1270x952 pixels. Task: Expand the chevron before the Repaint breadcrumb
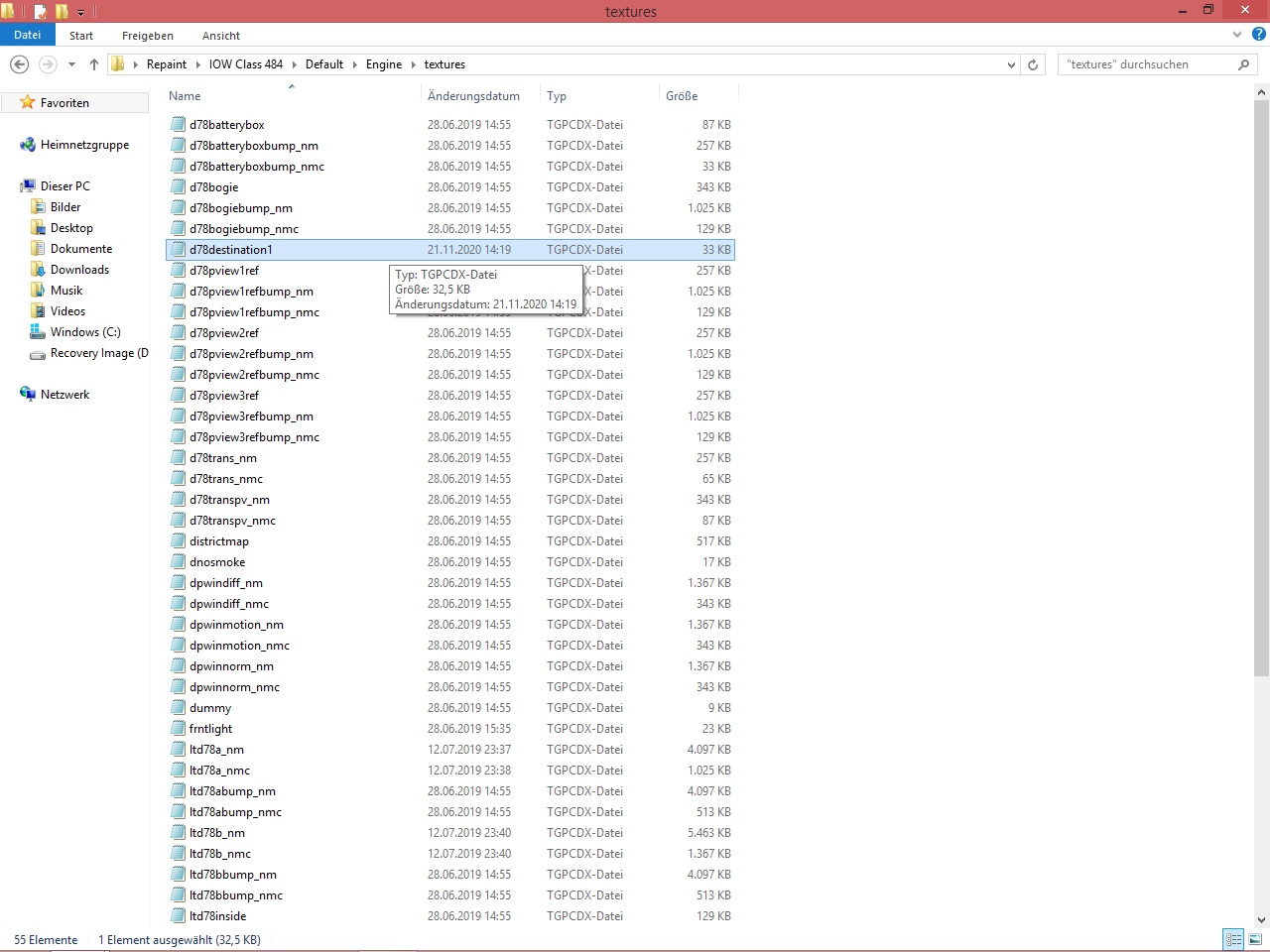click(x=136, y=64)
